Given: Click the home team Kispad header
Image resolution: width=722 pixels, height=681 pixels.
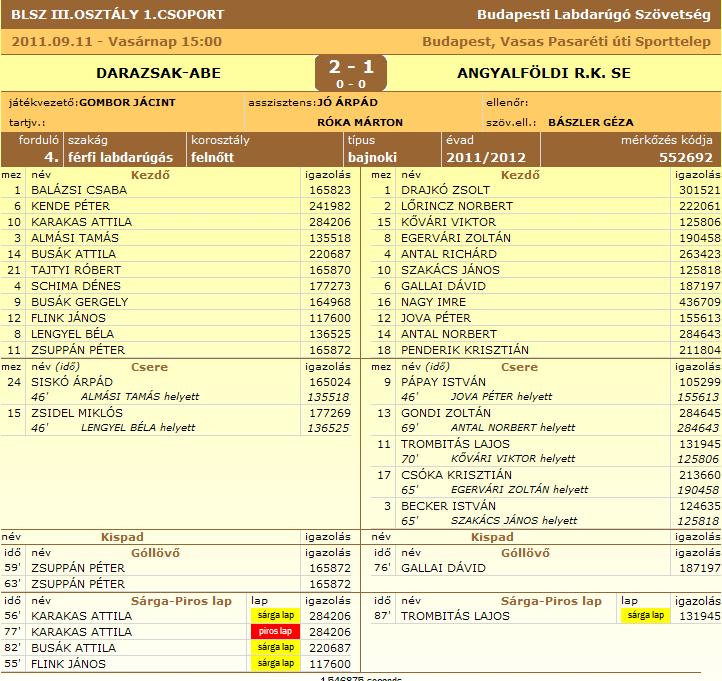Looking at the screenshot, I should pyautogui.click(x=122, y=537).
